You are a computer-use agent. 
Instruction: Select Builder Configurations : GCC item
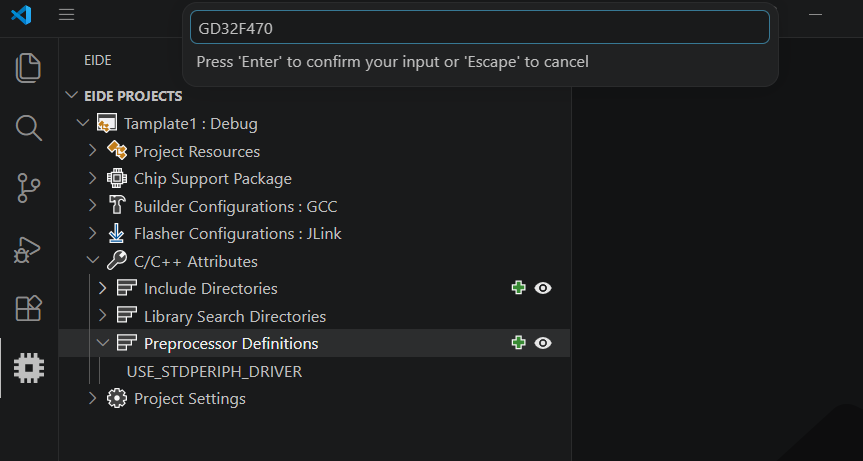click(236, 206)
